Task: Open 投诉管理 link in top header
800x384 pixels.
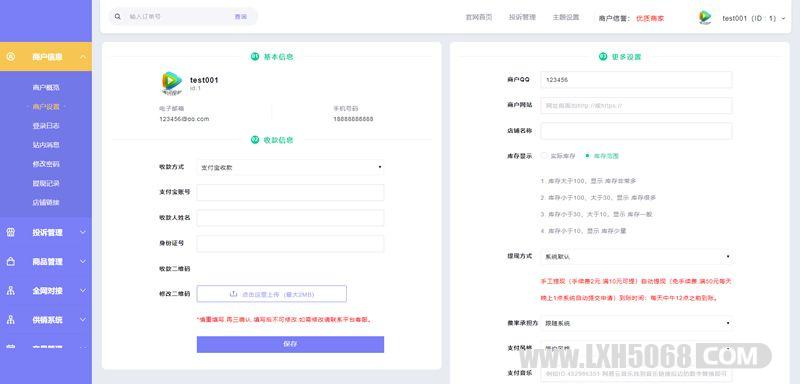Action: [x=522, y=17]
